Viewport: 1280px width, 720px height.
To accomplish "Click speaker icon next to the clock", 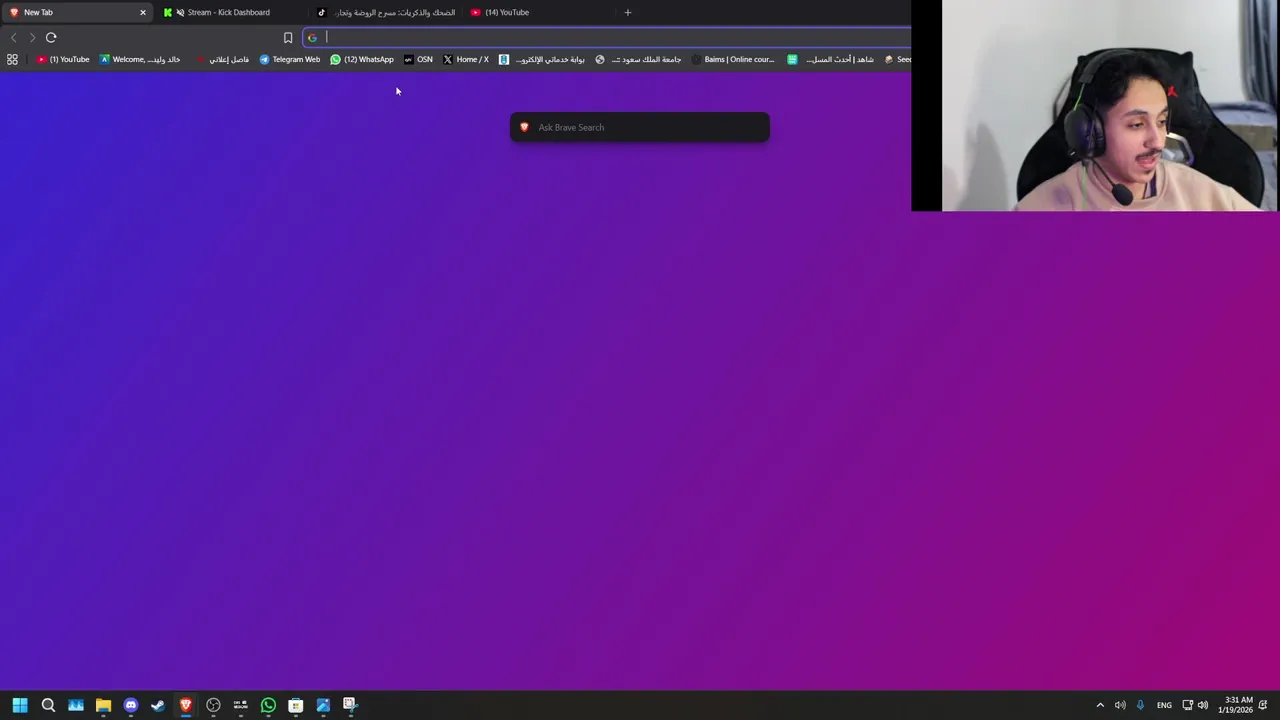I will tap(1203, 705).
